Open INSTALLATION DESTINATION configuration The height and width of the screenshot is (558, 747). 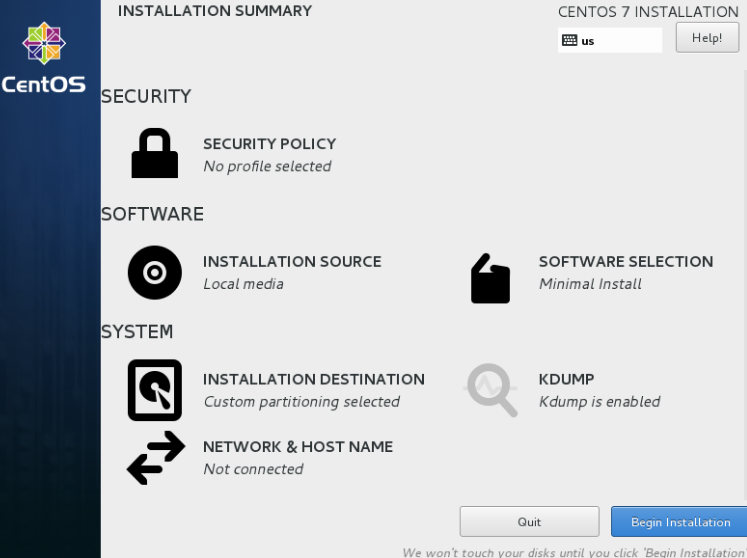click(x=314, y=379)
